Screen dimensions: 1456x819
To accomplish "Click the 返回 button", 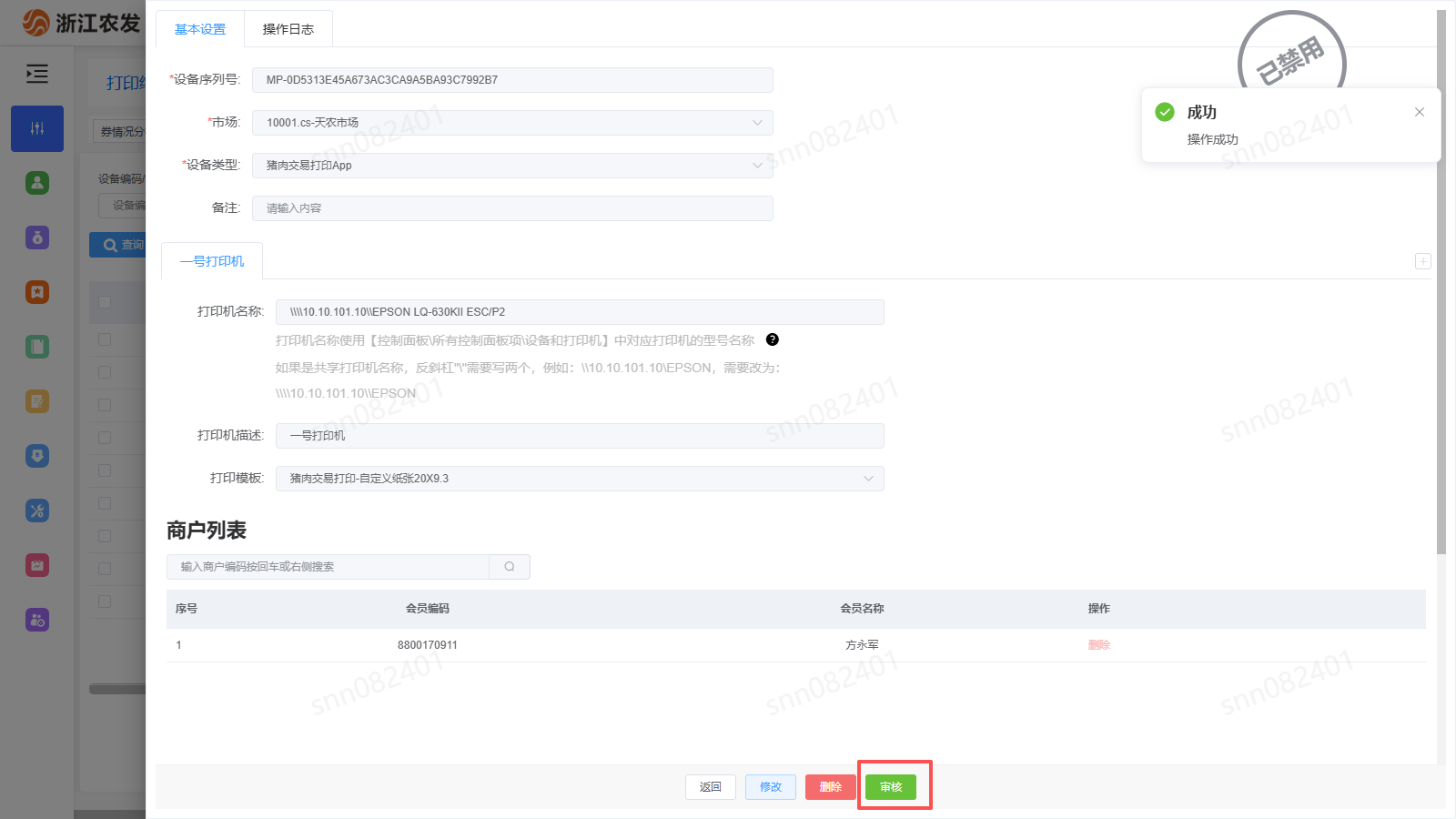I will (x=711, y=787).
